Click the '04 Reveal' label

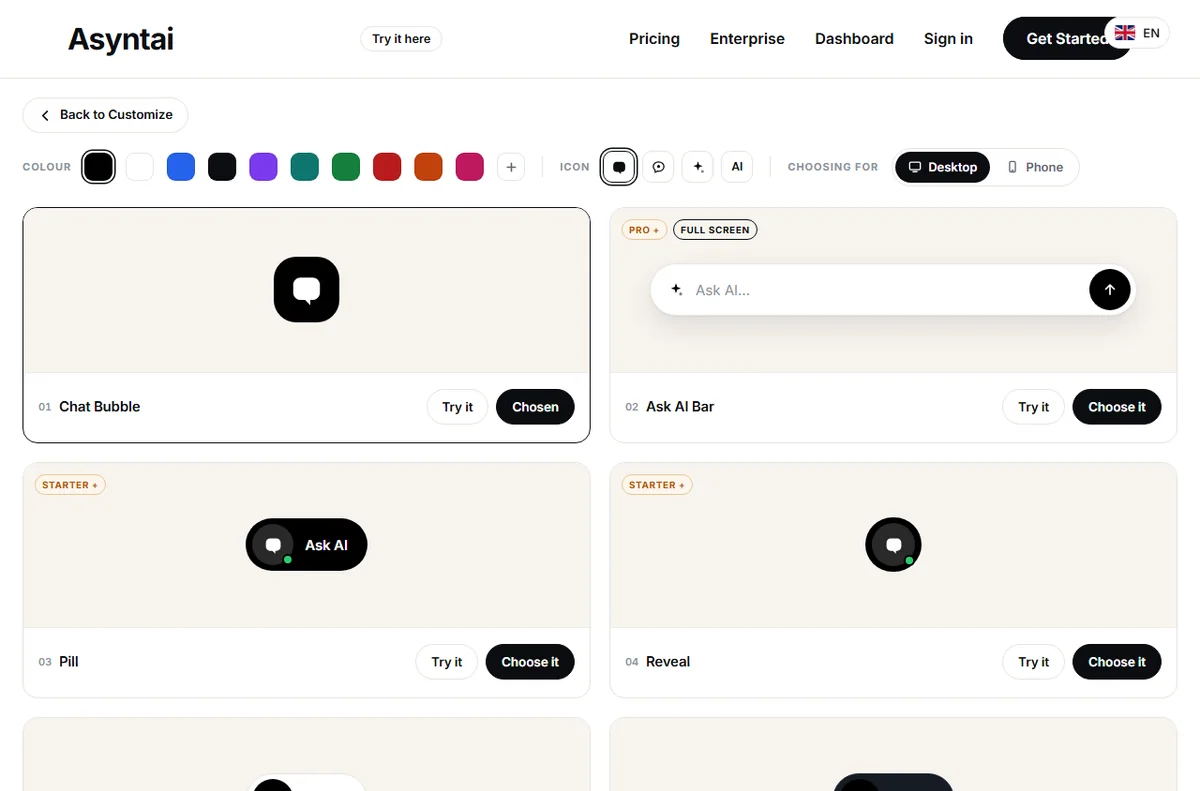657,662
